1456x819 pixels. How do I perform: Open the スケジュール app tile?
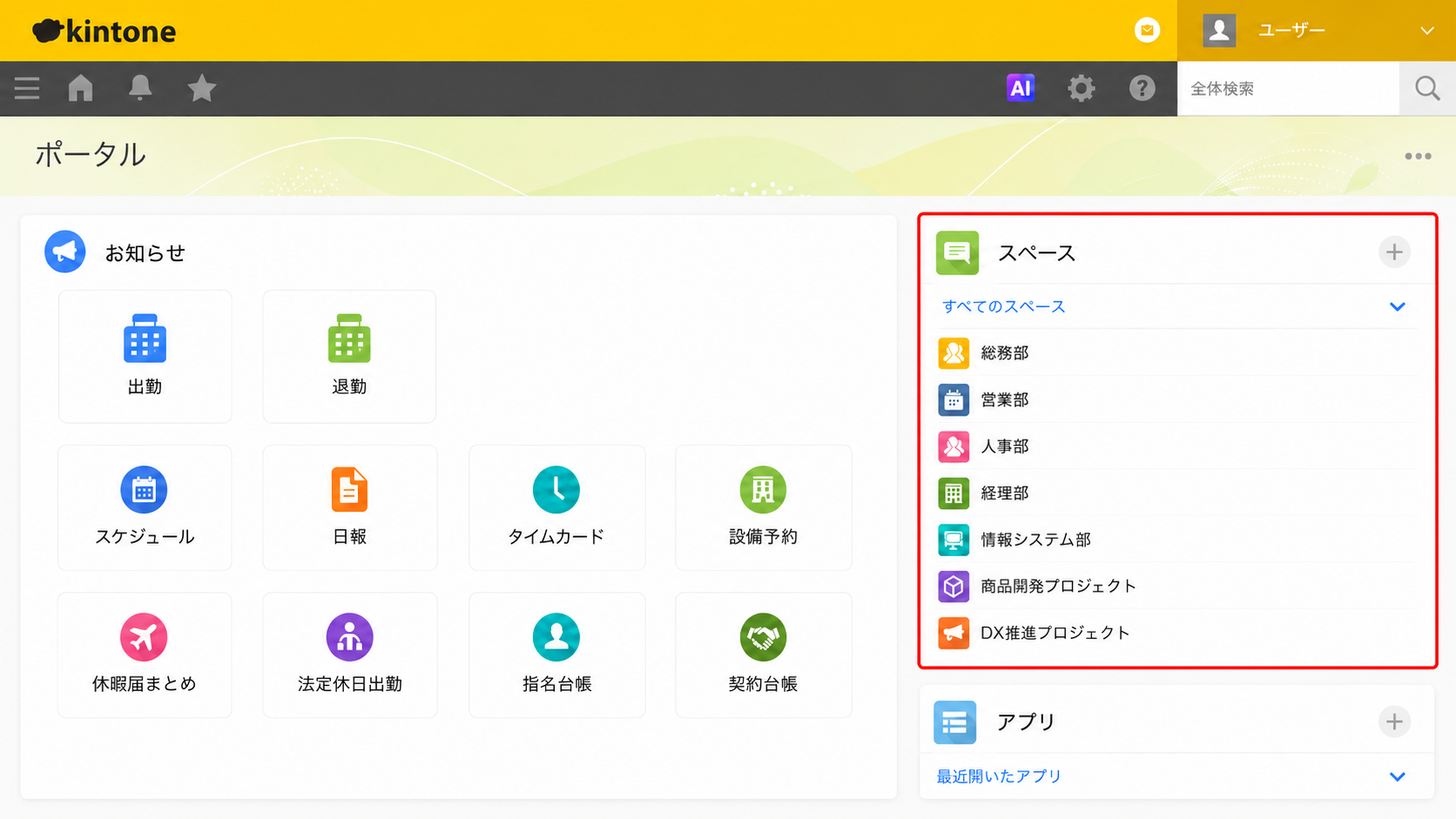tap(145, 507)
